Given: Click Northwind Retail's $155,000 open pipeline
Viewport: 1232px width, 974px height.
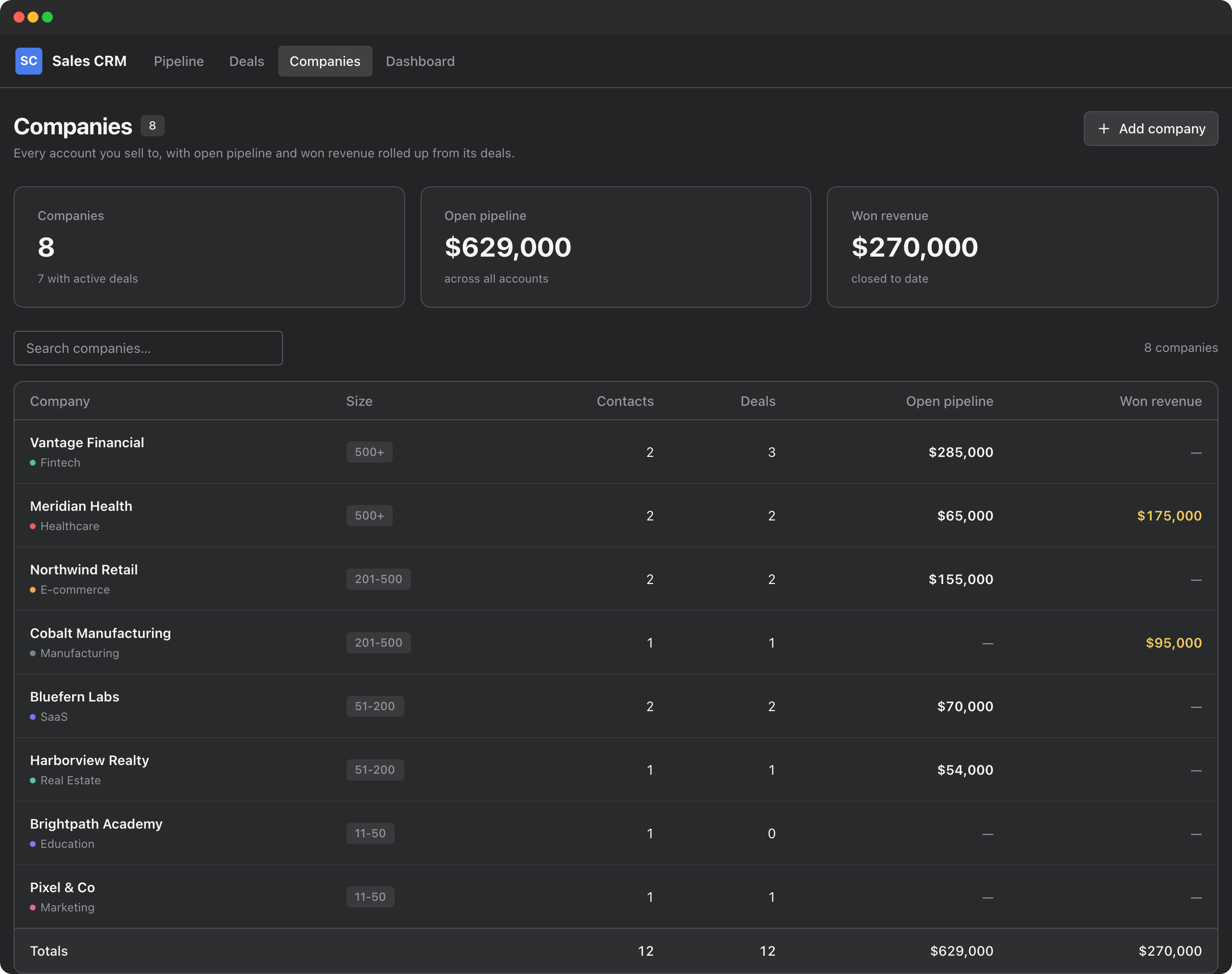Looking at the screenshot, I should pyautogui.click(x=961, y=579).
